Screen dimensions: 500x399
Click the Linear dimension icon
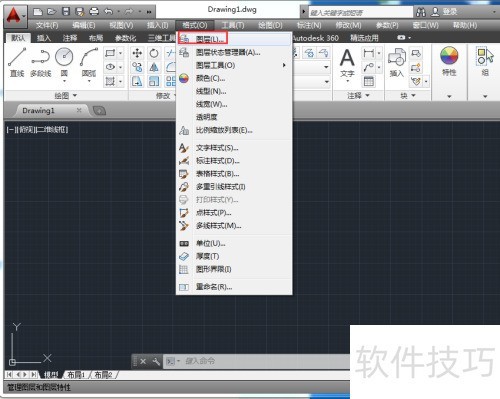pos(369,53)
